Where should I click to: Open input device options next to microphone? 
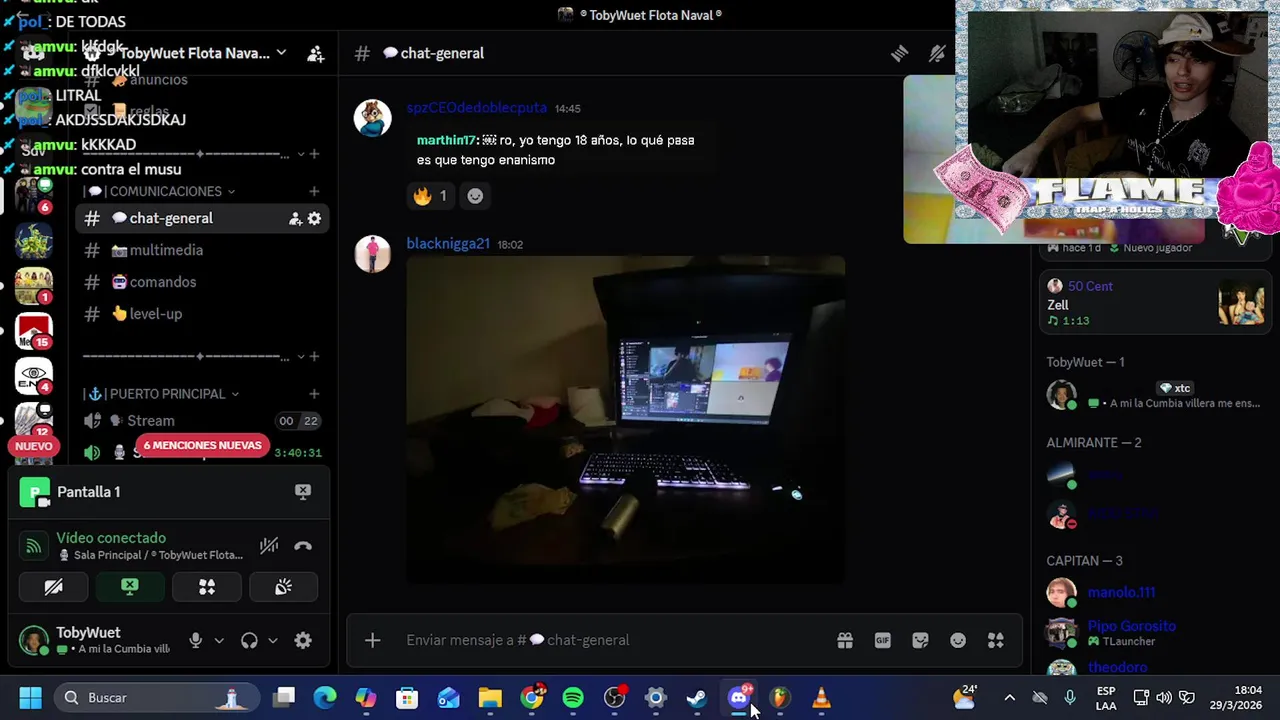click(219, 641)
